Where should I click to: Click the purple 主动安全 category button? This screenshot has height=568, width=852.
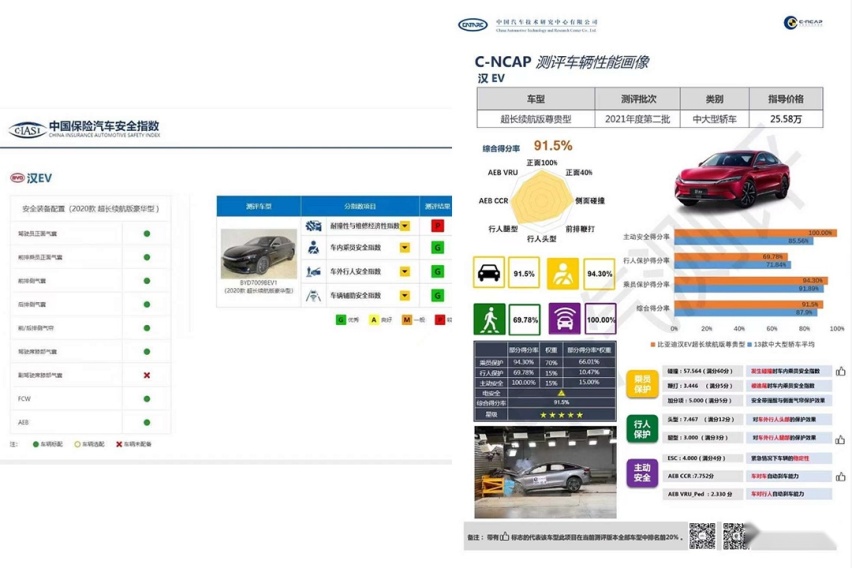point(642,473)
